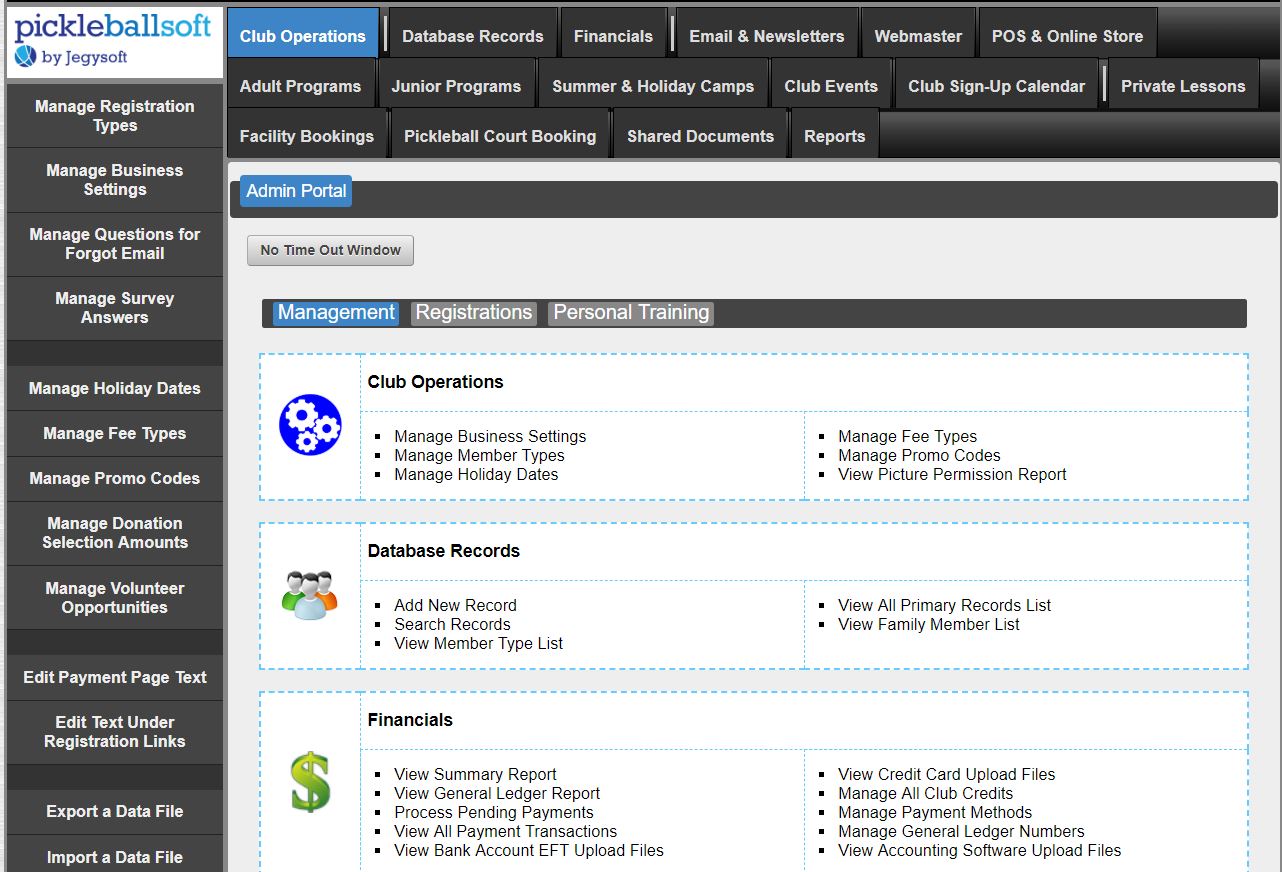Select the Management sub-tab
Viewport: 1282px width, 872px height.
(x=336, y=313)
